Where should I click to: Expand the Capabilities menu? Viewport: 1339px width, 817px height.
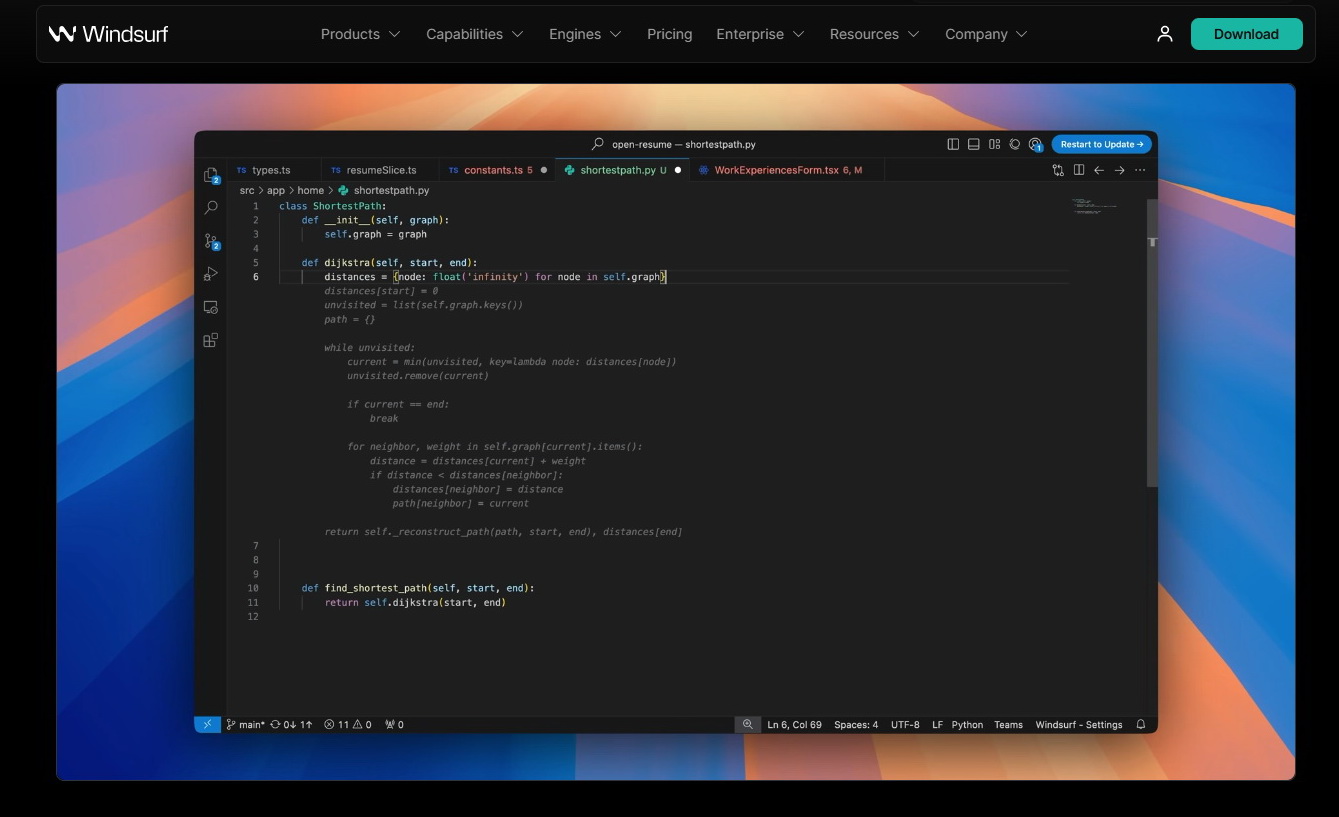pos(474,34)
